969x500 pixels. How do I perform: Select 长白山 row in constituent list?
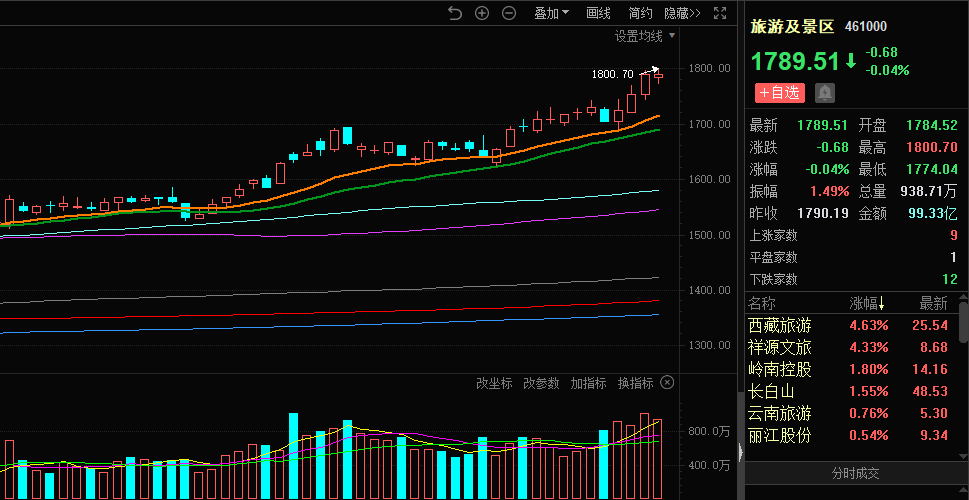tap(774, 391)
